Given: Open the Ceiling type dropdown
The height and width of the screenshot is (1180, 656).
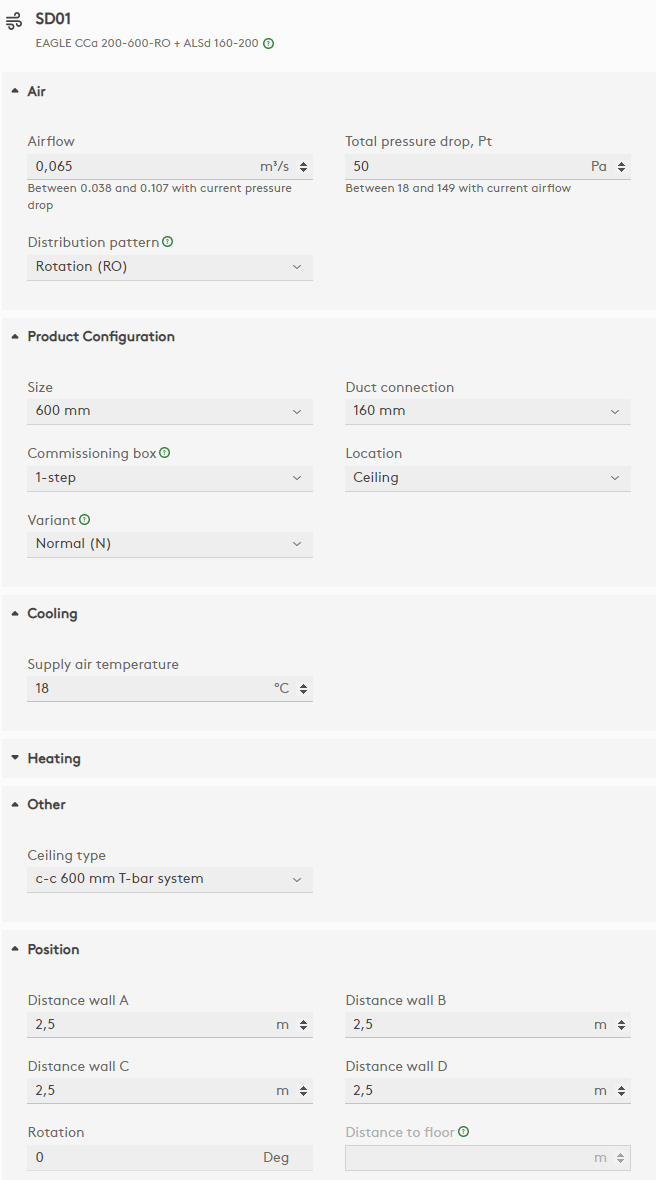Looking at the screenshot, I should [170, 879].
